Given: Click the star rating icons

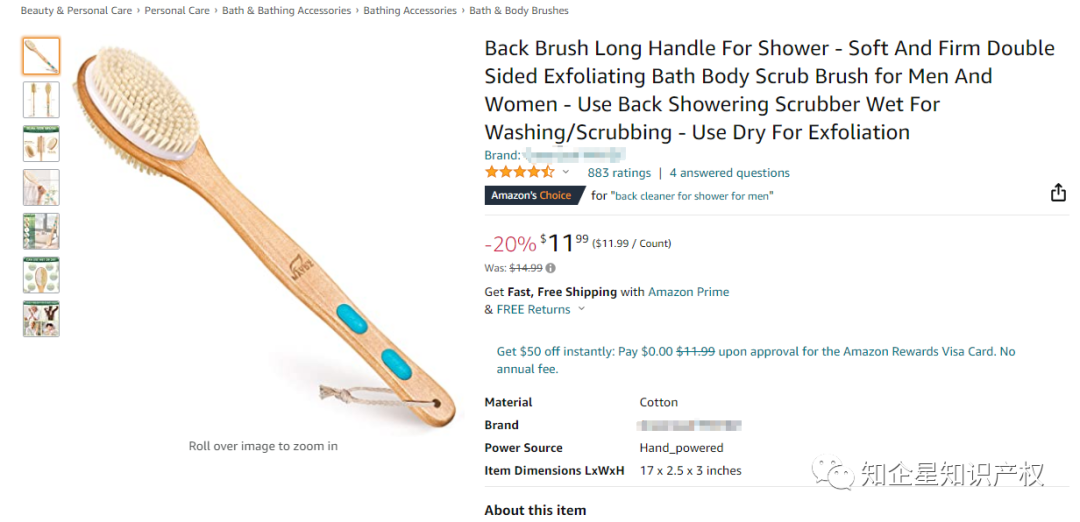Looking at the screenshot, I should point(519,172).
